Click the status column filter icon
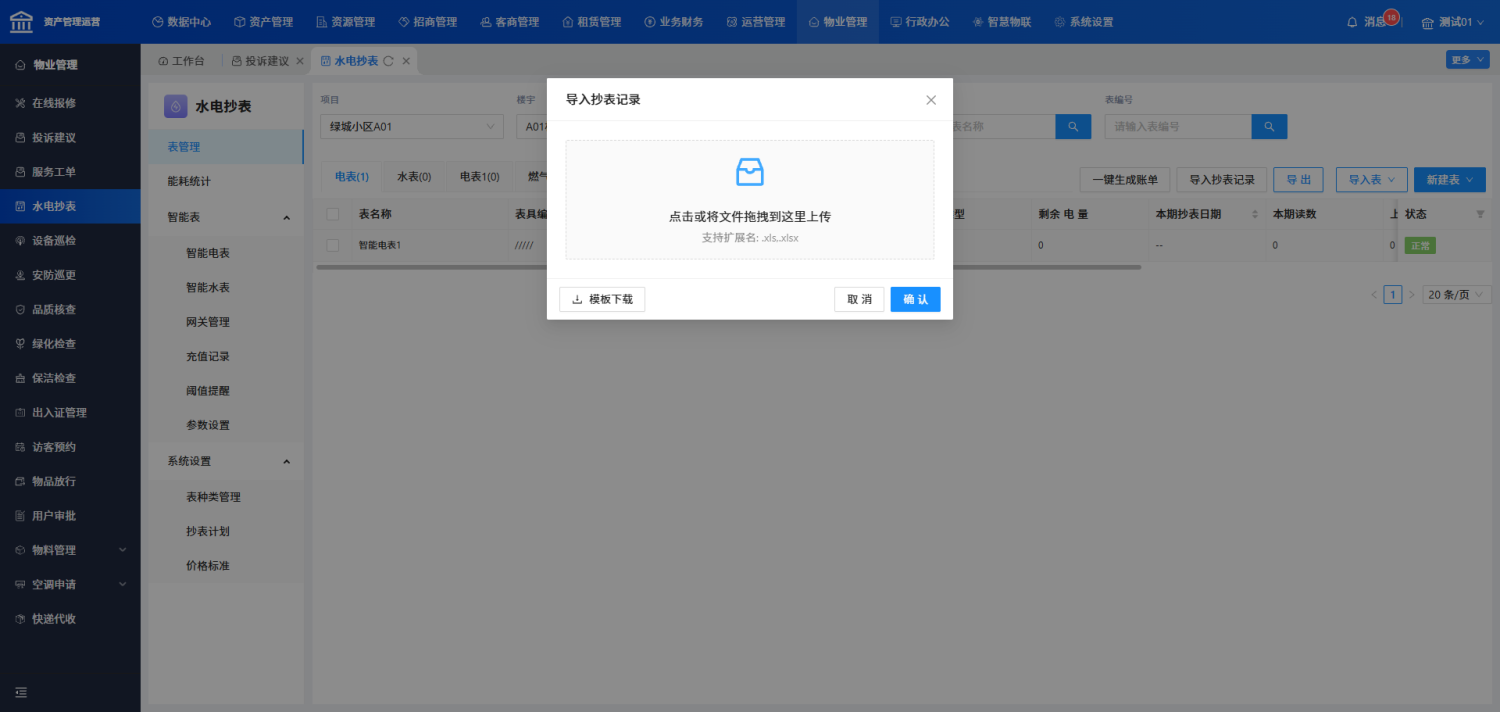 1480,214
